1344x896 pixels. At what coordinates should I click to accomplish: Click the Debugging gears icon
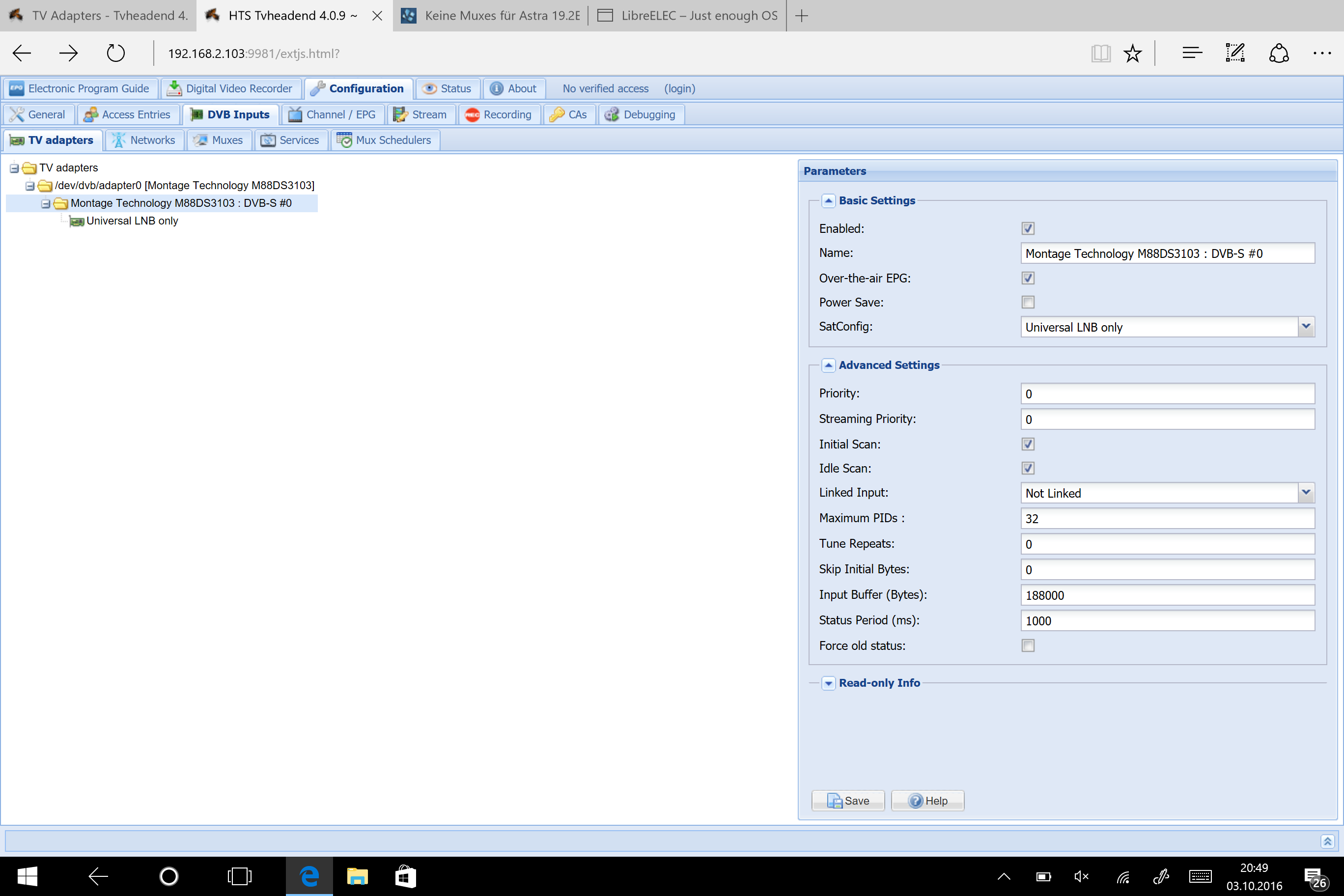(x=612, y=114)
